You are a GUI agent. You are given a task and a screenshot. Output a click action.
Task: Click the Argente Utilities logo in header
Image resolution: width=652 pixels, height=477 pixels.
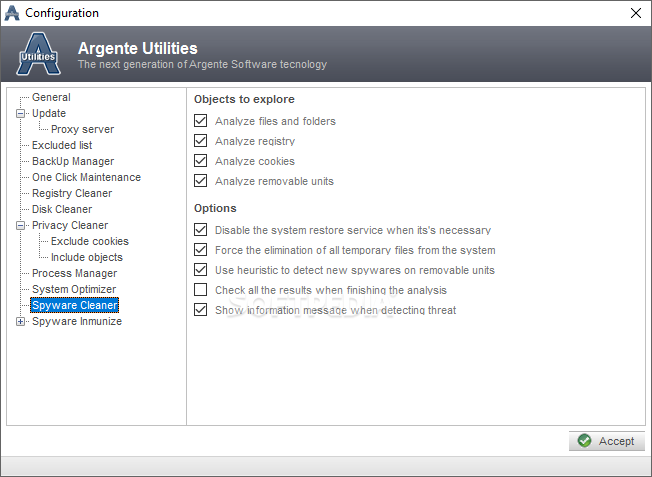(x=38, y=54)
